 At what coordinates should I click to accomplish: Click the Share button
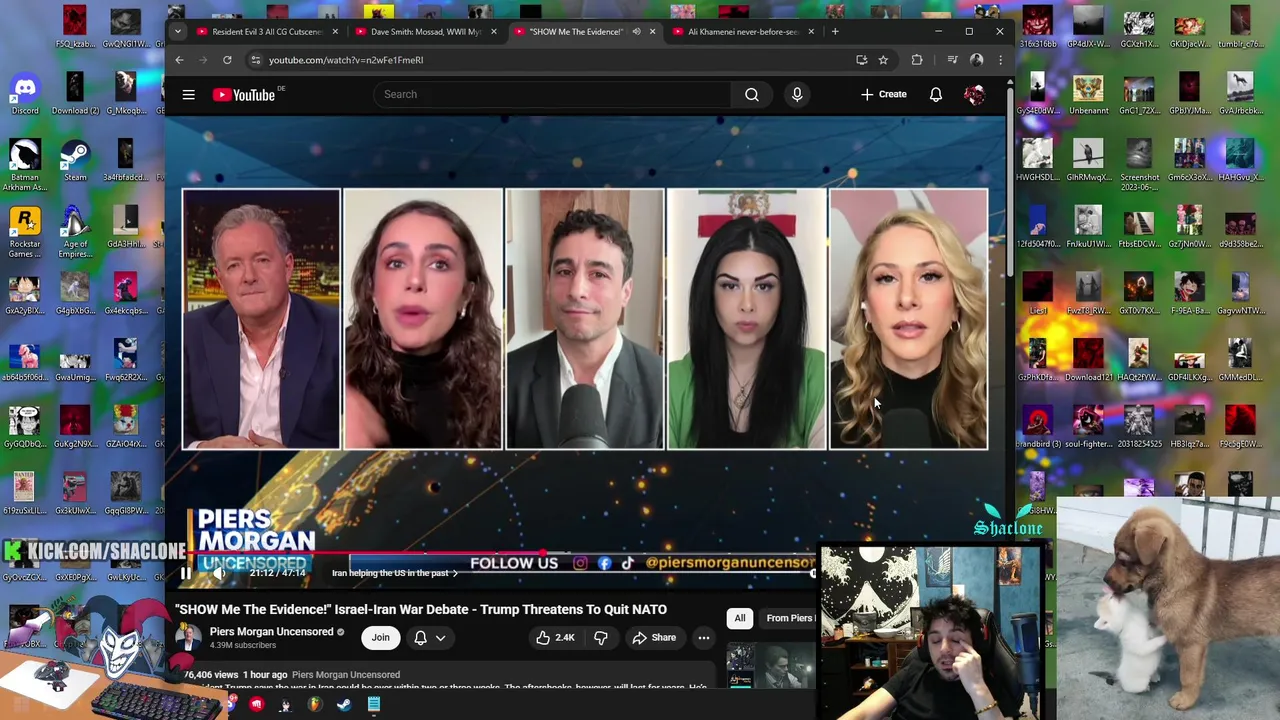[654, 638]
